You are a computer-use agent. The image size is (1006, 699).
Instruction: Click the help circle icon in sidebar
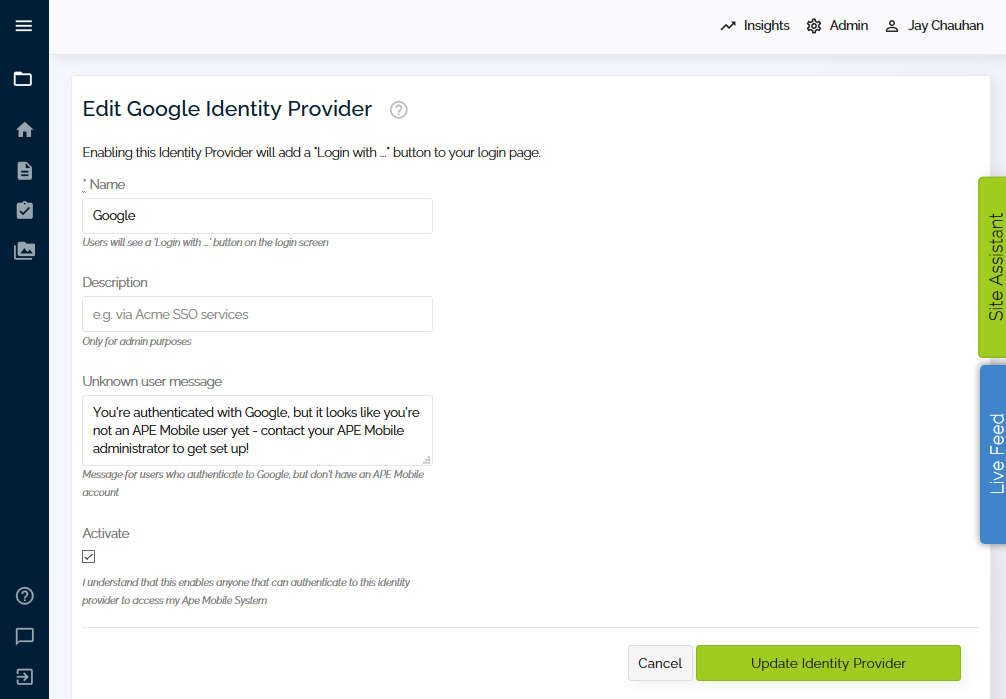[x=24, y=596]
